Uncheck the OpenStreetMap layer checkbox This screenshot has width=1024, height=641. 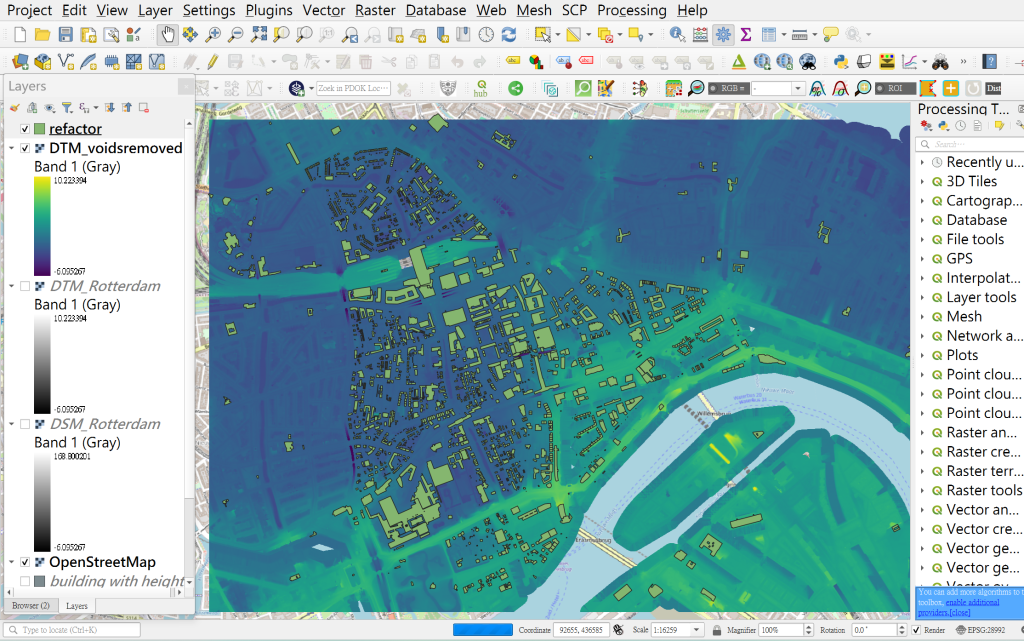click(25, 562)
